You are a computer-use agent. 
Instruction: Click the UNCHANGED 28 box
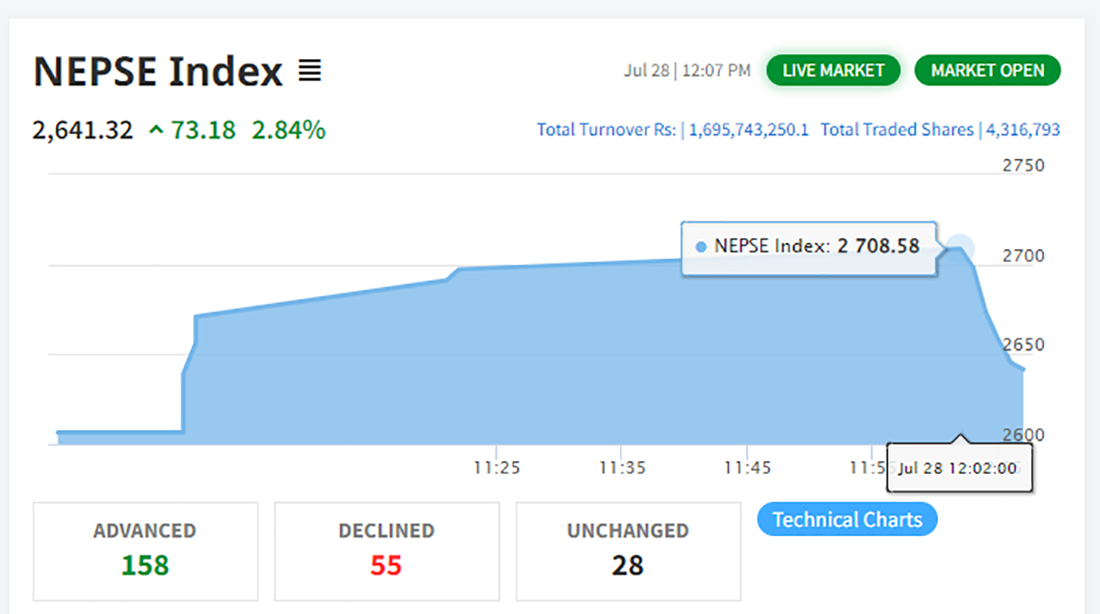coord(628,552)
